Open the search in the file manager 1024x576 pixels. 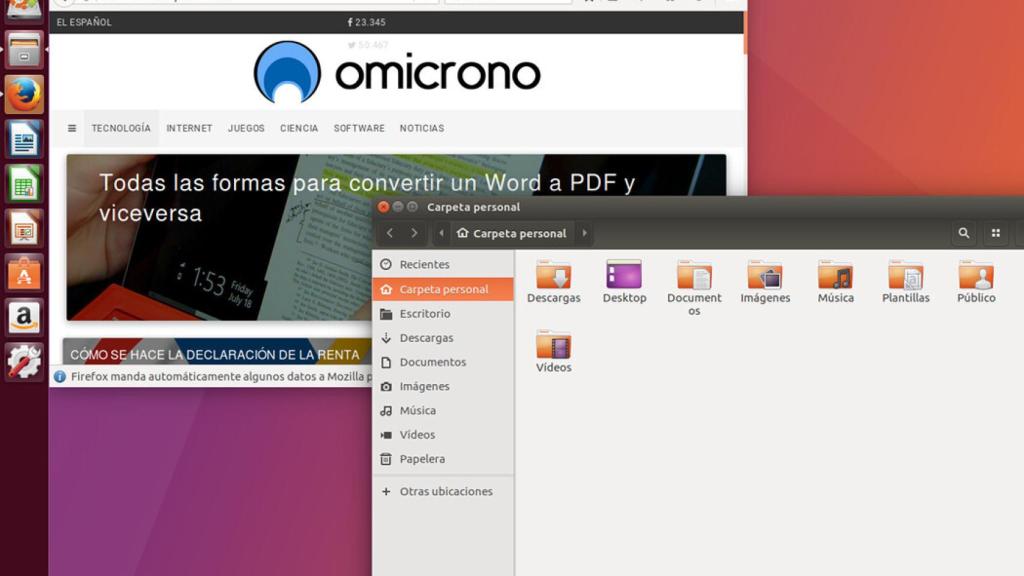coord(963,233)
